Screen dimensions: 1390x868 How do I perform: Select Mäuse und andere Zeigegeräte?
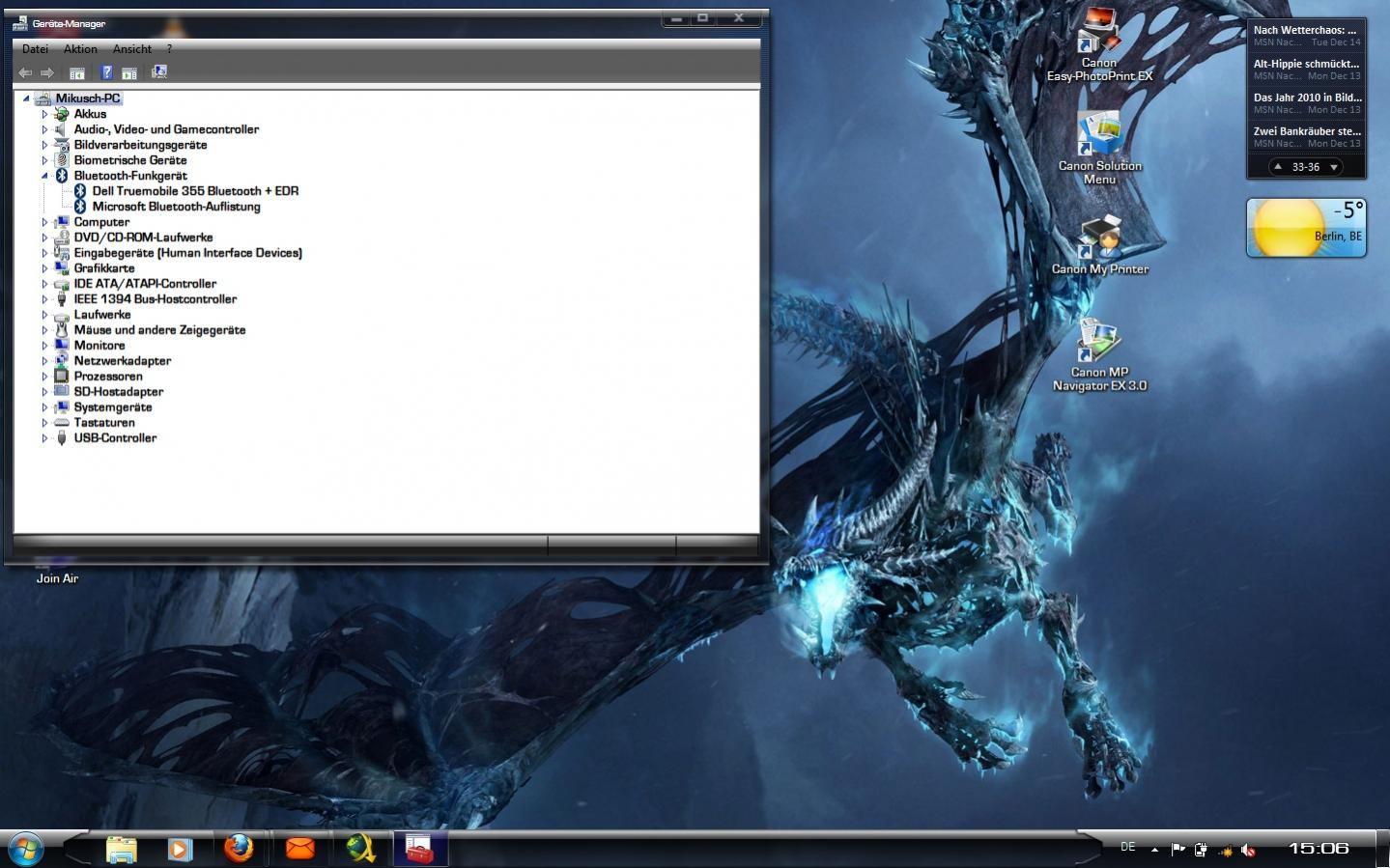(x=159, y=330)
